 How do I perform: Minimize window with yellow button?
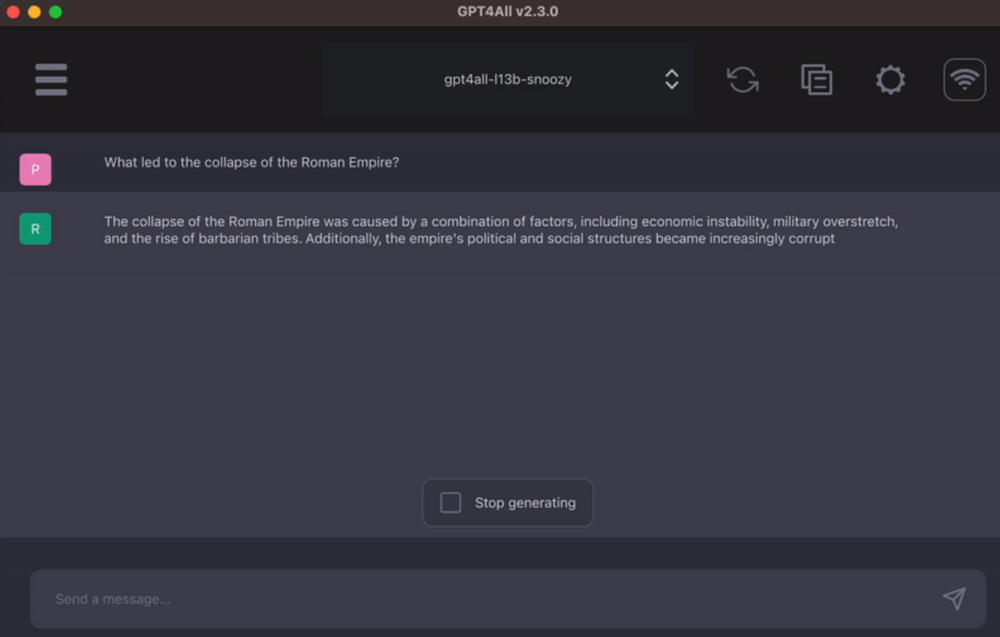click(x=34, y=12)
